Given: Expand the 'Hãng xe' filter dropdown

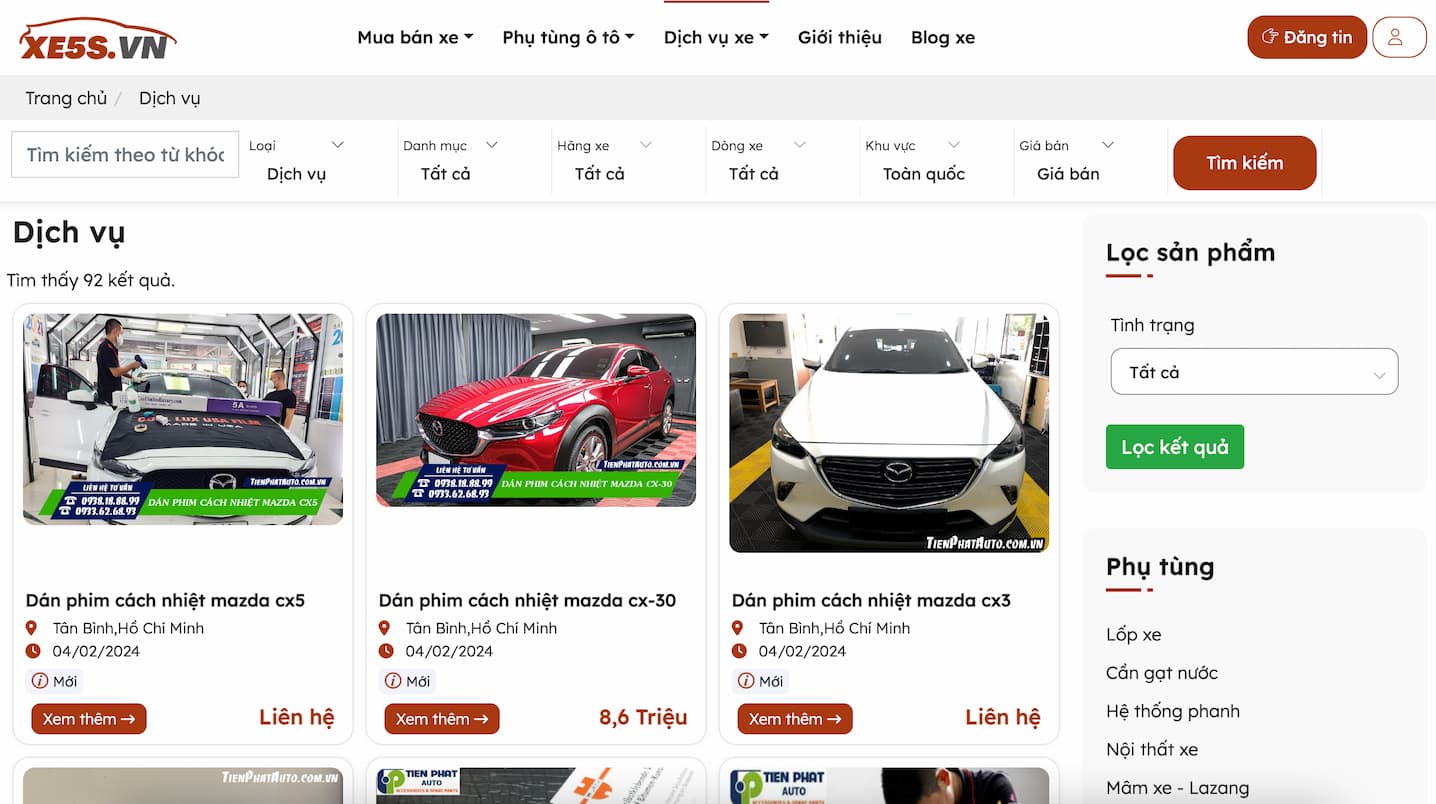Looking at the screenshot, I should (604, 161).
